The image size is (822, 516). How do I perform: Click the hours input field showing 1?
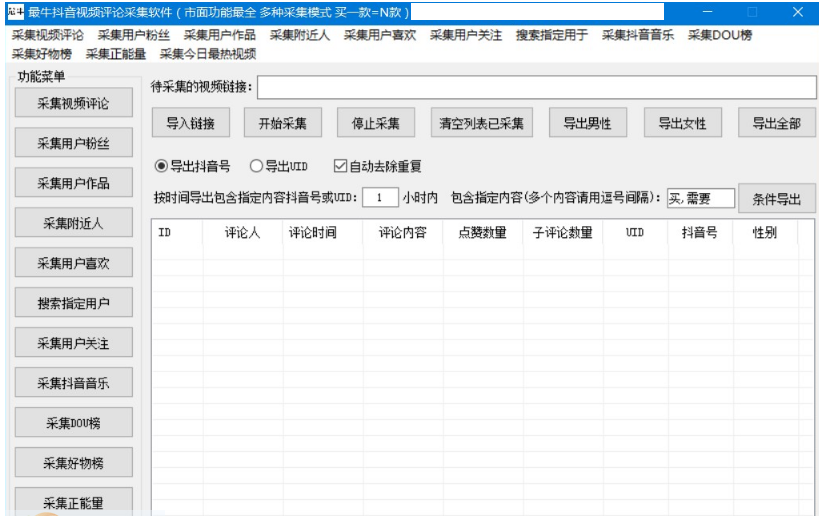pyautogui.click(x=380, y=198)
